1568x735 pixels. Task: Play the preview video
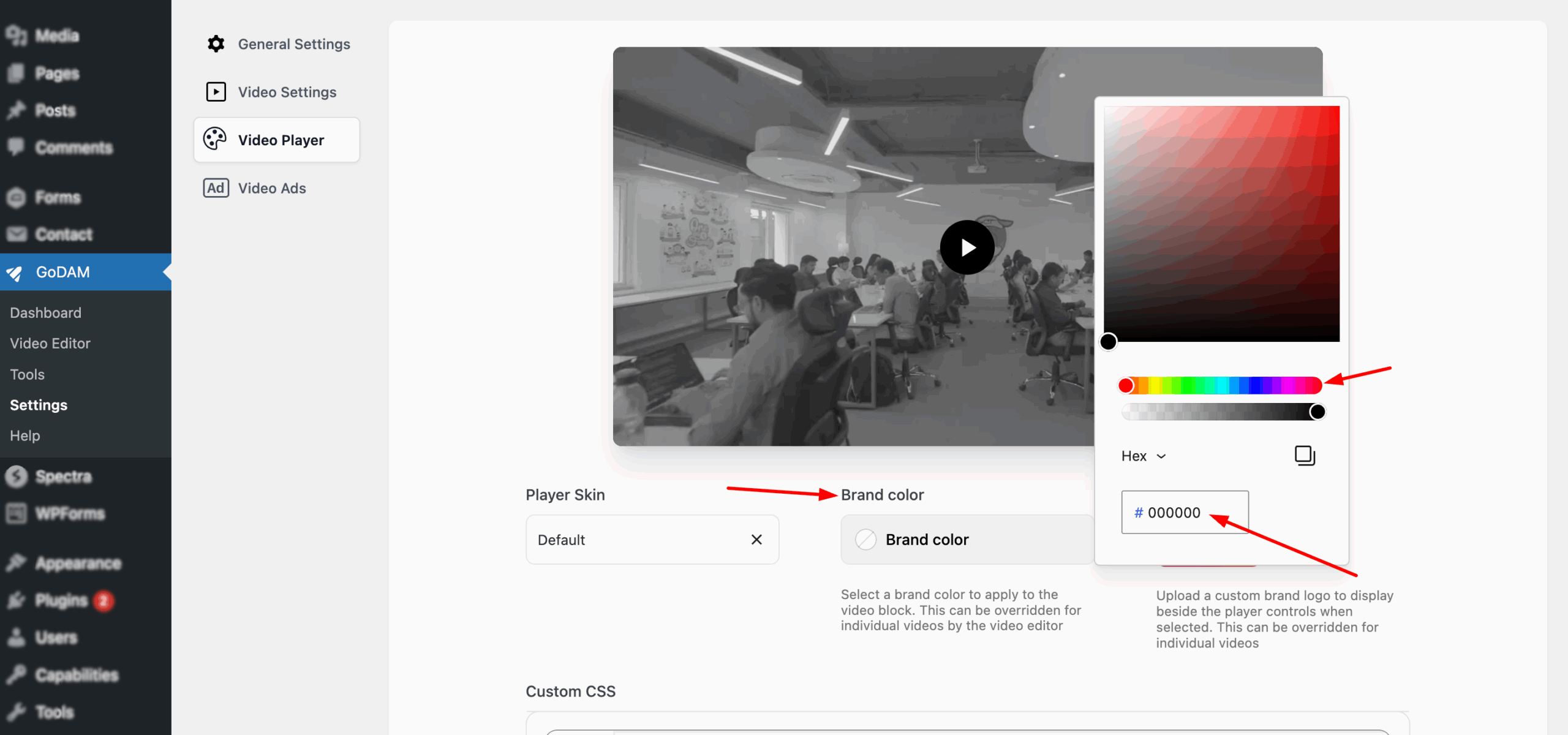point(967,247)
